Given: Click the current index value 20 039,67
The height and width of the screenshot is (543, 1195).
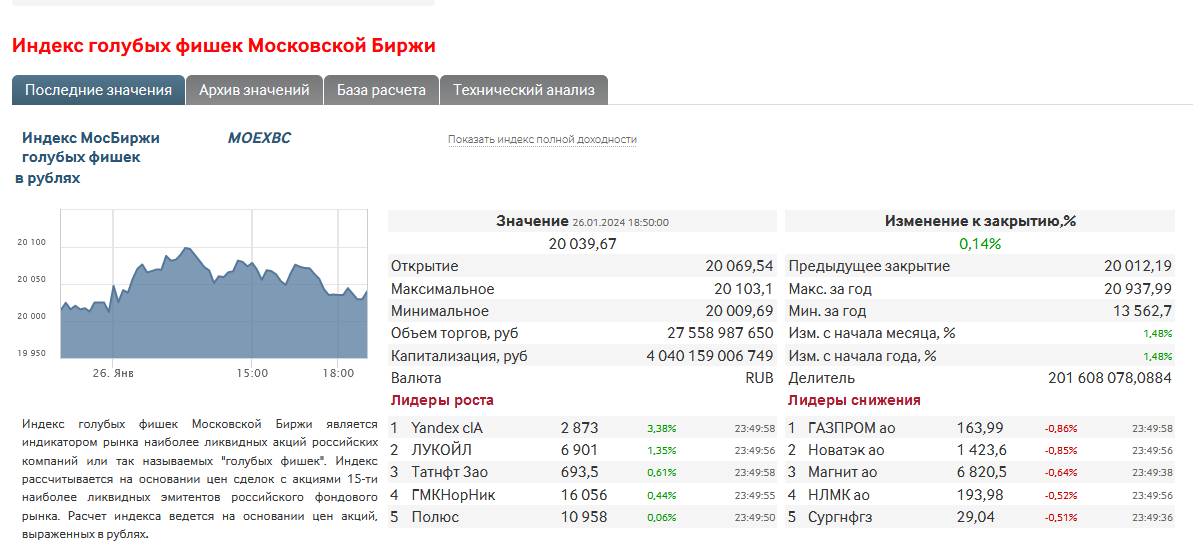Looking at the screenshot, I should pyautogui.click(x=582, y=244).
